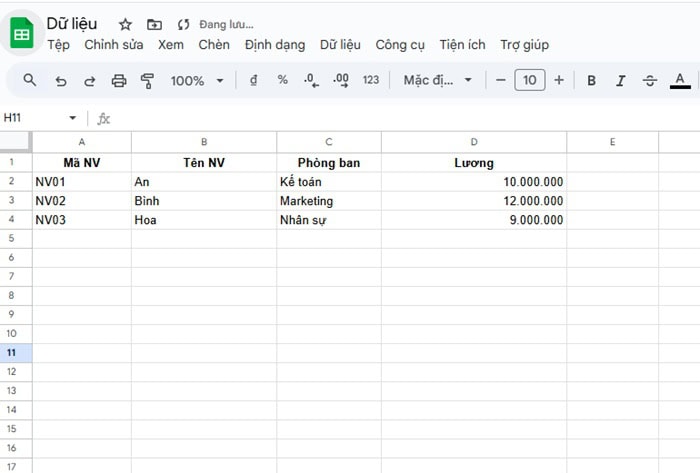Open the 100% zoom dropdown
This screenshot has width=700, height=473.
(196, 81)
